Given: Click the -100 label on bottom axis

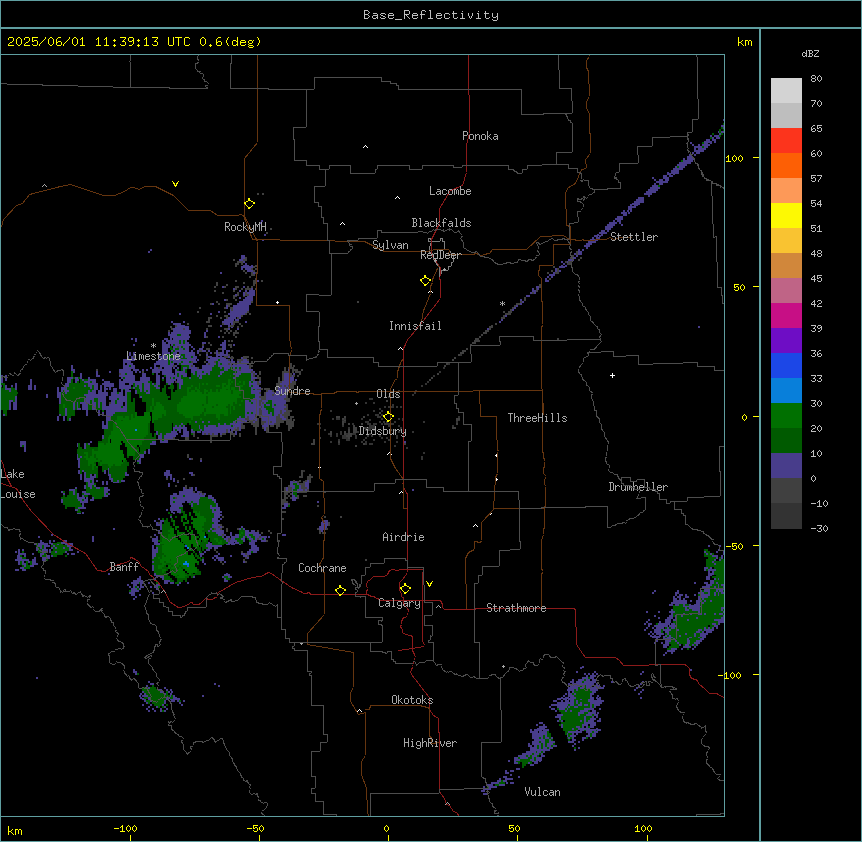Looking at the screenshot, I should (x=125, y=828).
